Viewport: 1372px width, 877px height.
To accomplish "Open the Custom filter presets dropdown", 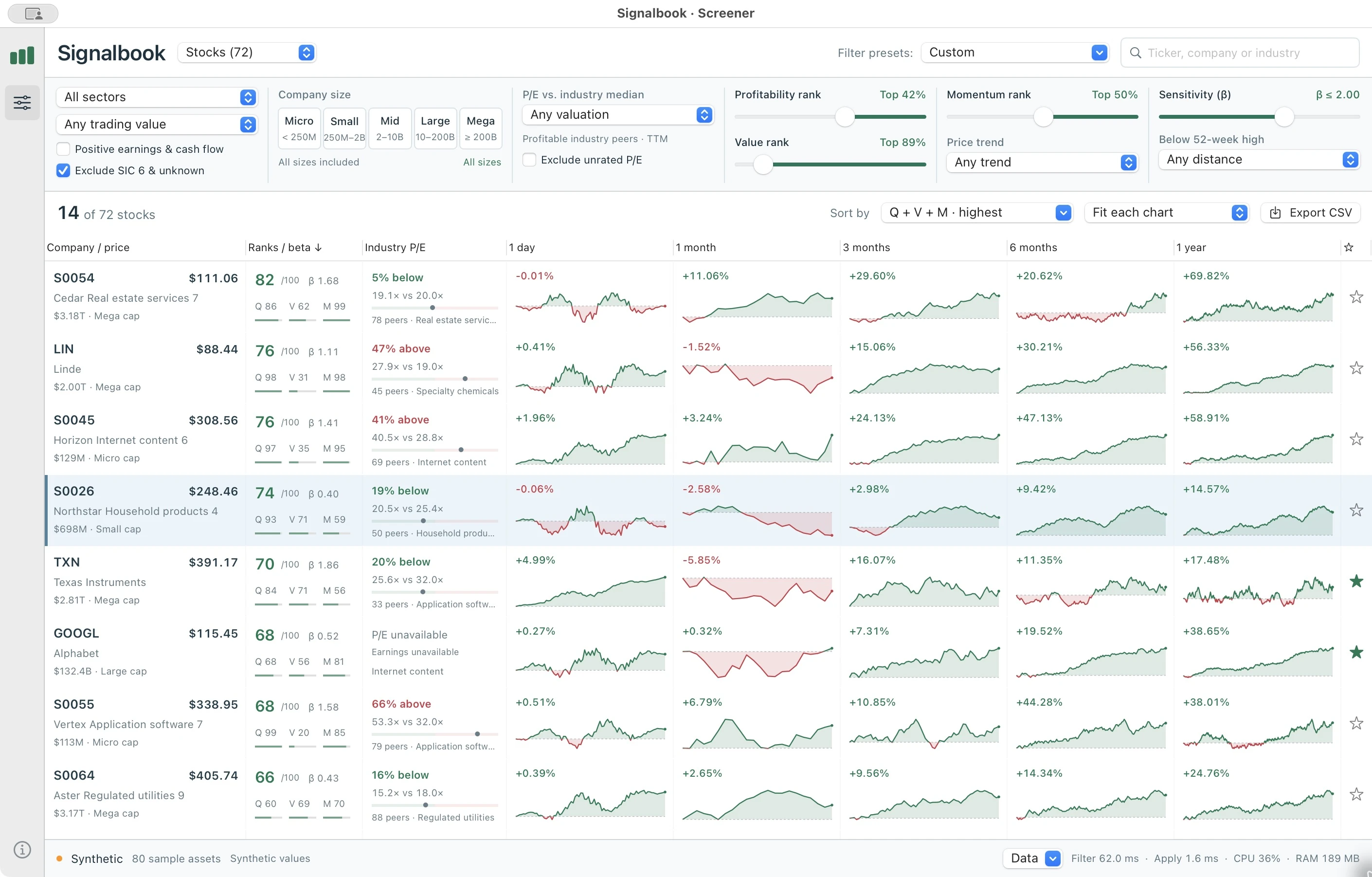I will click(1015, 53).
